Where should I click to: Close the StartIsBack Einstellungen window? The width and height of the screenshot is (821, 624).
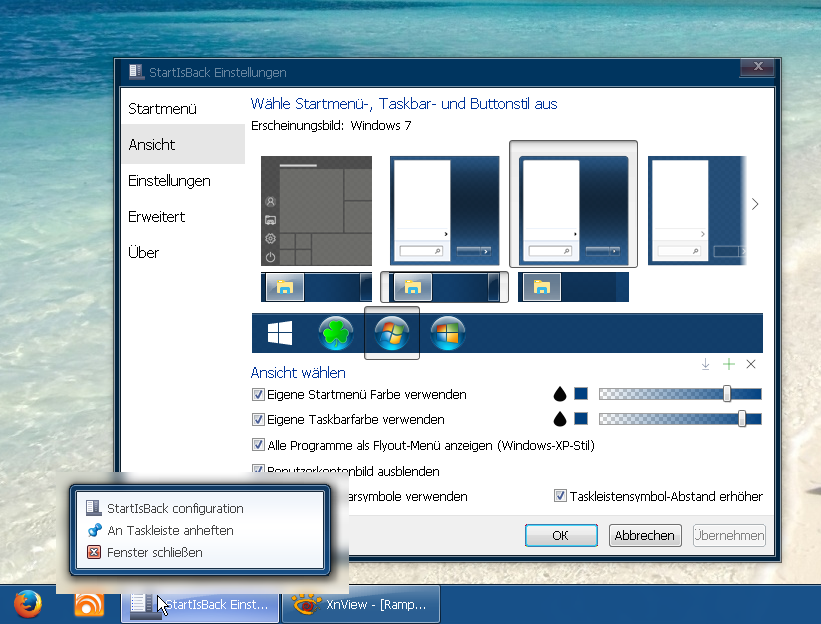(757, 66)
